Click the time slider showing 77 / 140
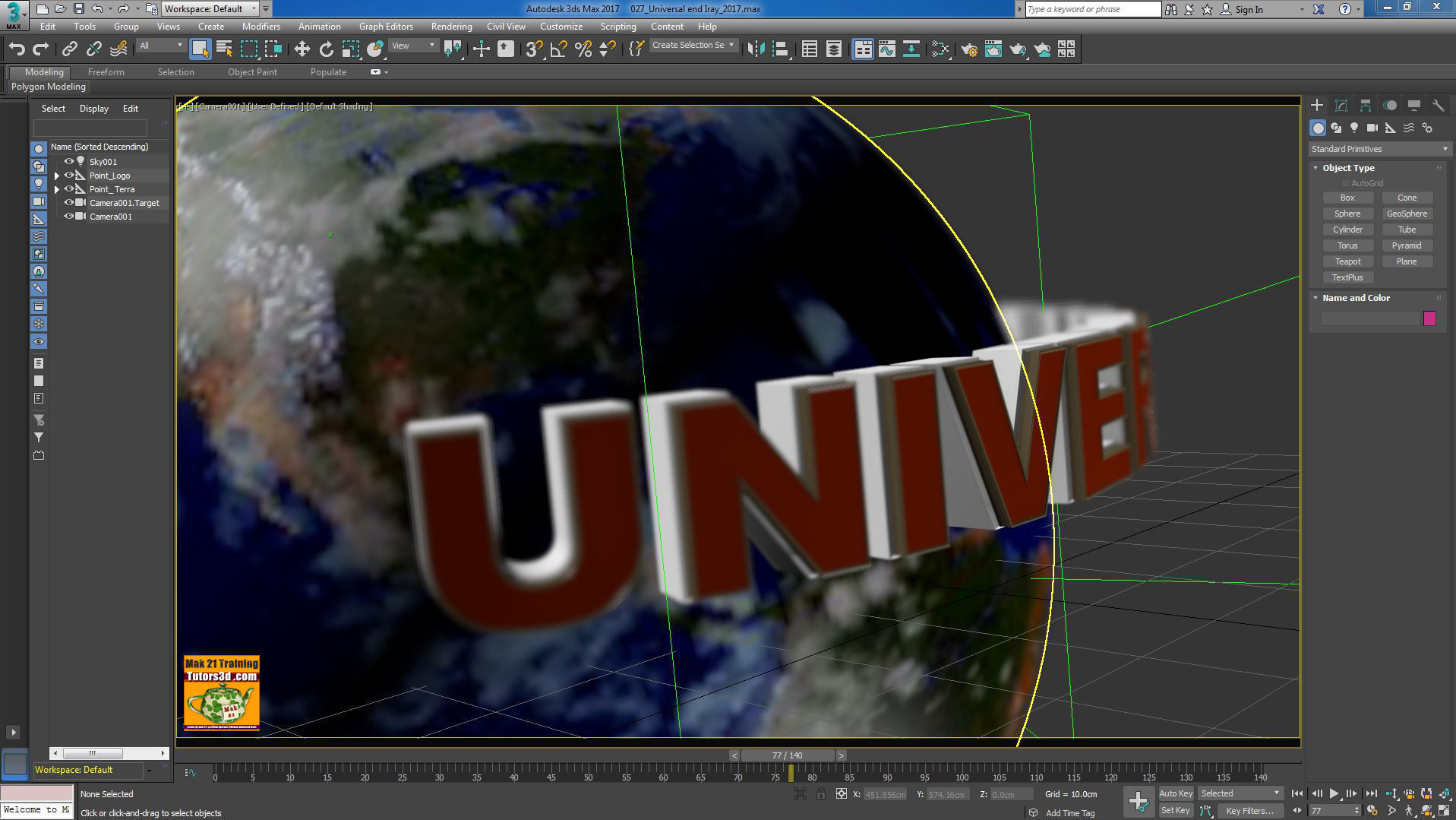 coord(787,755)
